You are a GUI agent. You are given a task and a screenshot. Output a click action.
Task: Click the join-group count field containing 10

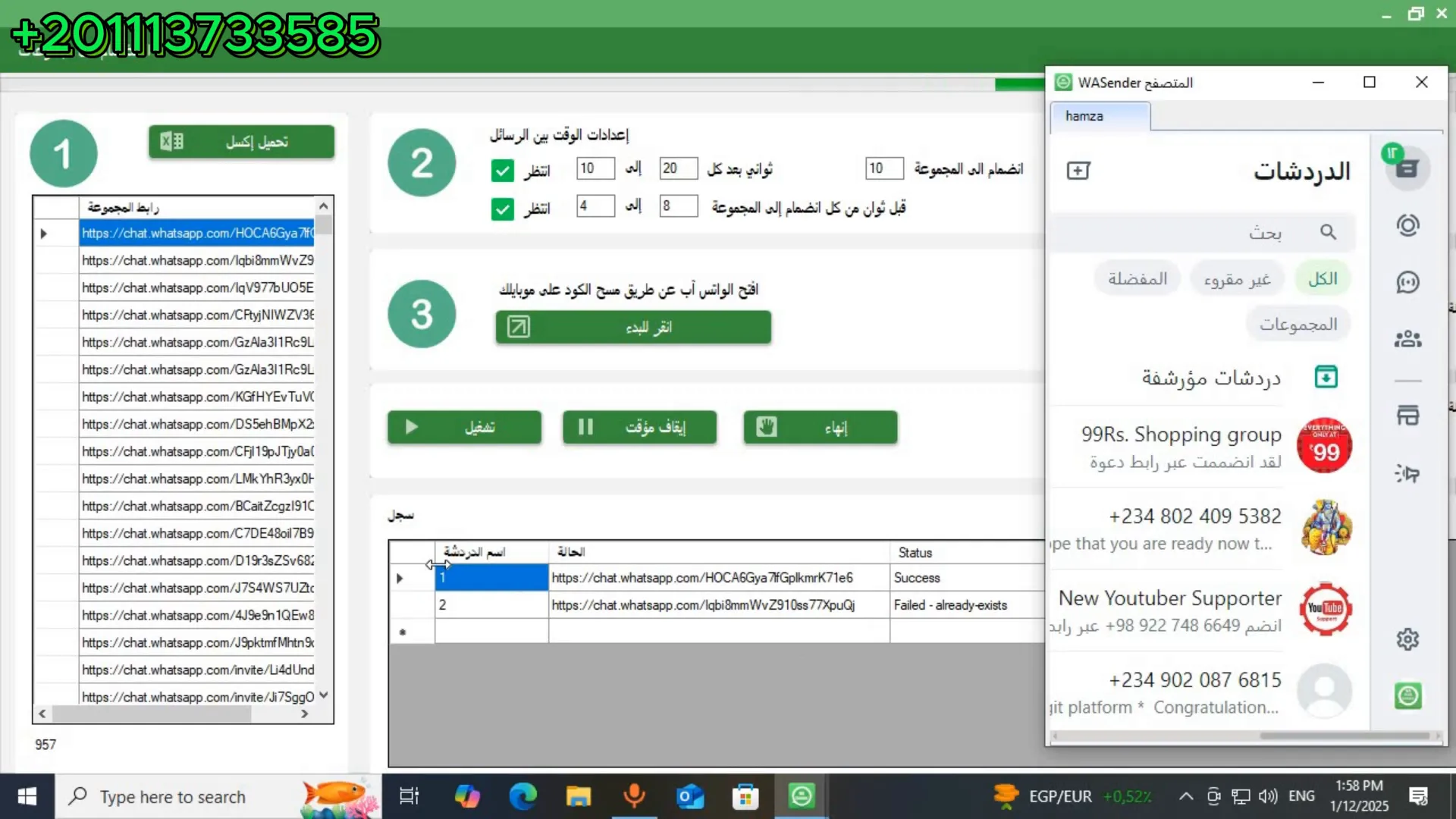pyautogui.click(x=884, y=168)
